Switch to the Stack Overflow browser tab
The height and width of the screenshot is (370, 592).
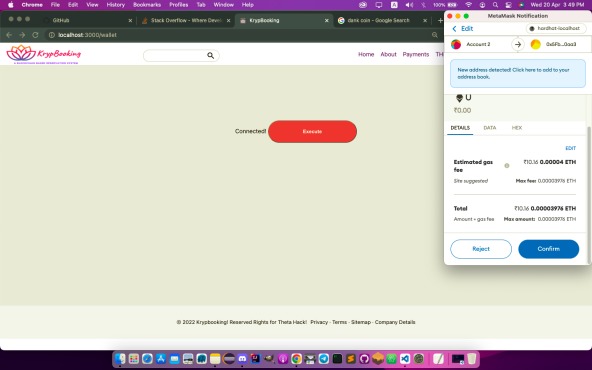(x=186, y=20)
